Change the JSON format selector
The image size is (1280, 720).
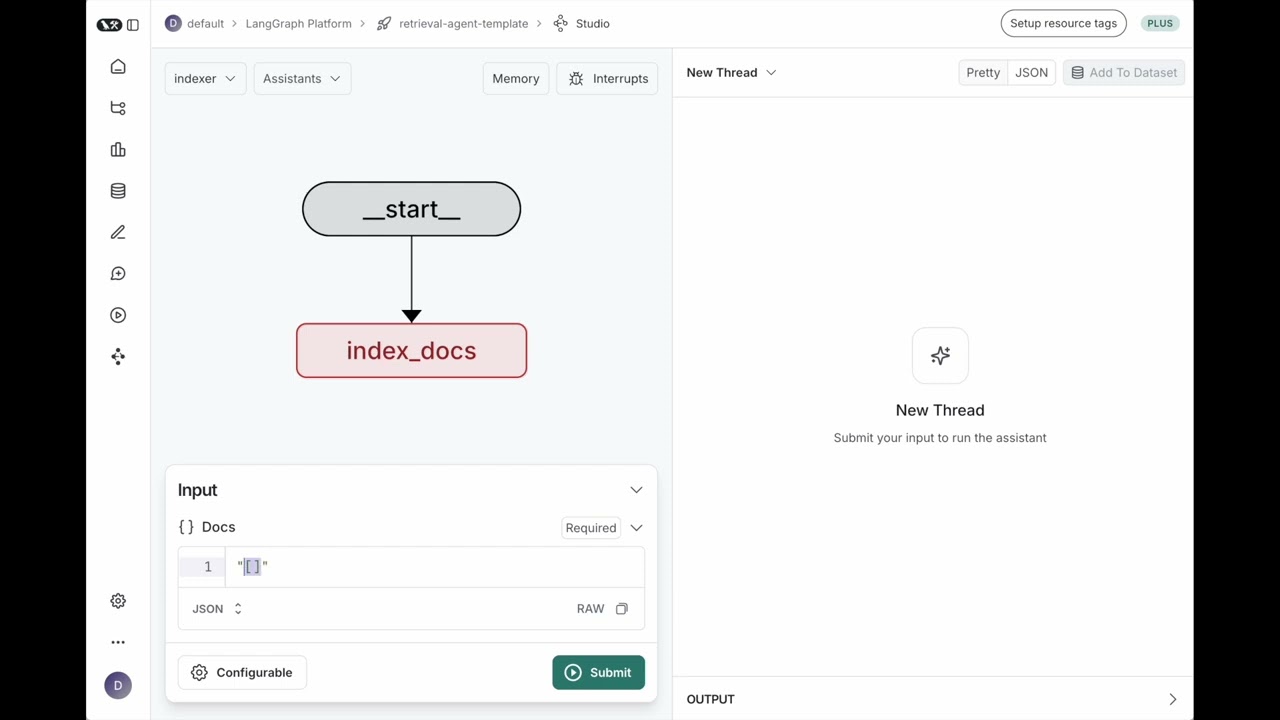pos(217,608)
